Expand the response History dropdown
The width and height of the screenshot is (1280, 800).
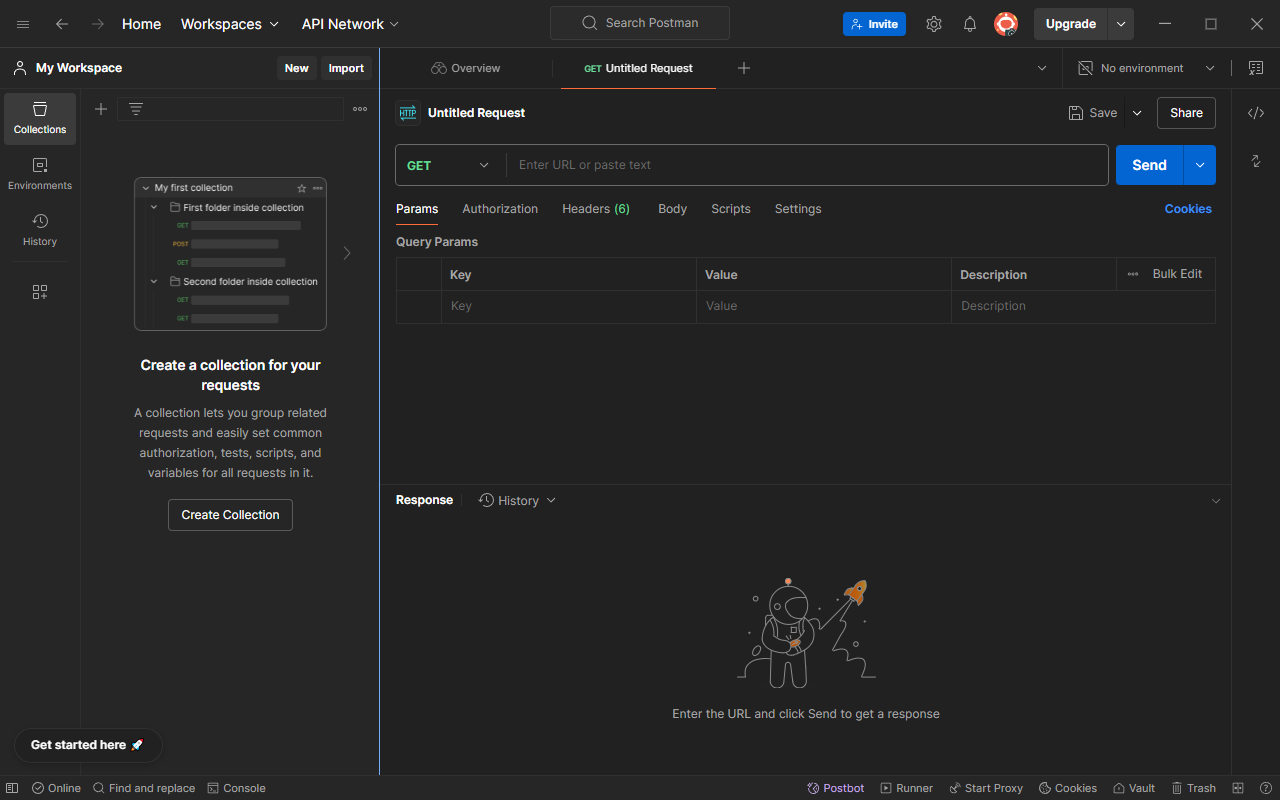tap(517, 500)
